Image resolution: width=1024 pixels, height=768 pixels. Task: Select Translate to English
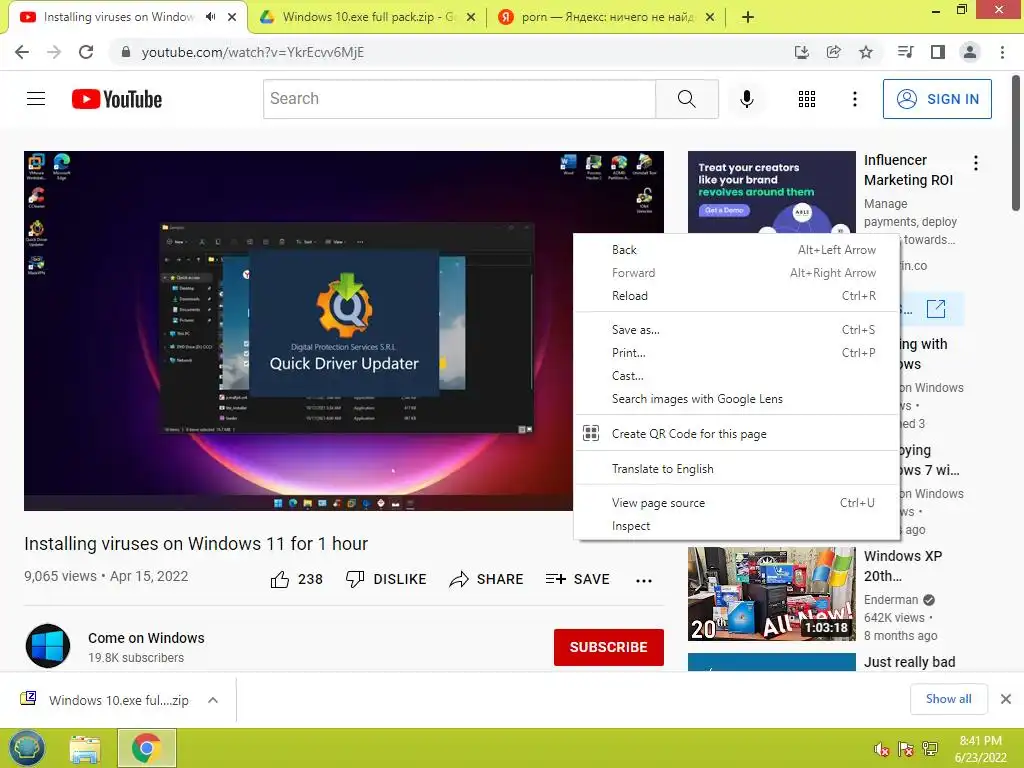(x=737, y=469)
